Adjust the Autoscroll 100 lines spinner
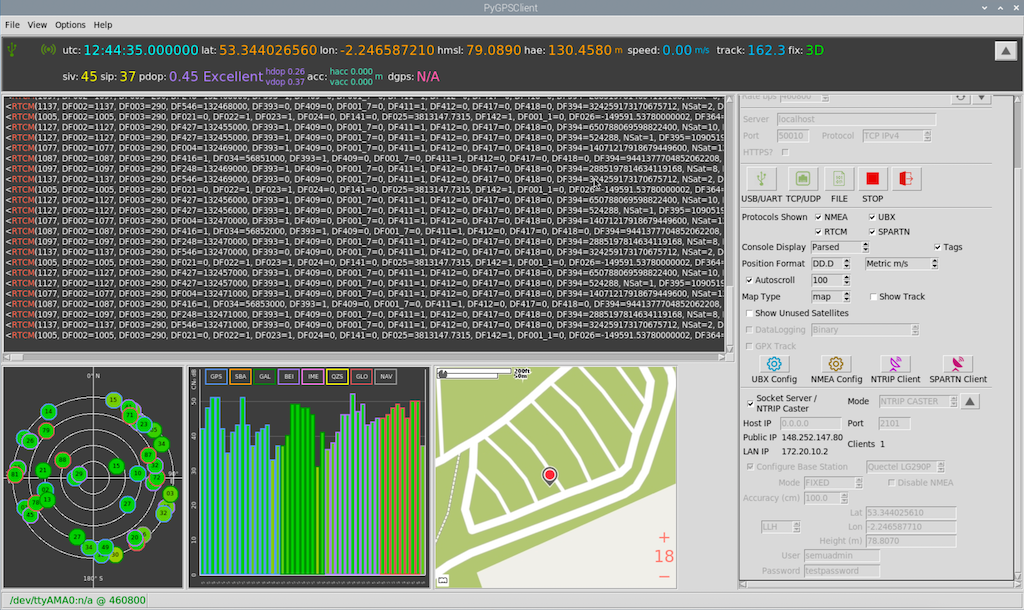Image resolution: width=1024 pixels, height=610 pixels. [x=830, y=280]
